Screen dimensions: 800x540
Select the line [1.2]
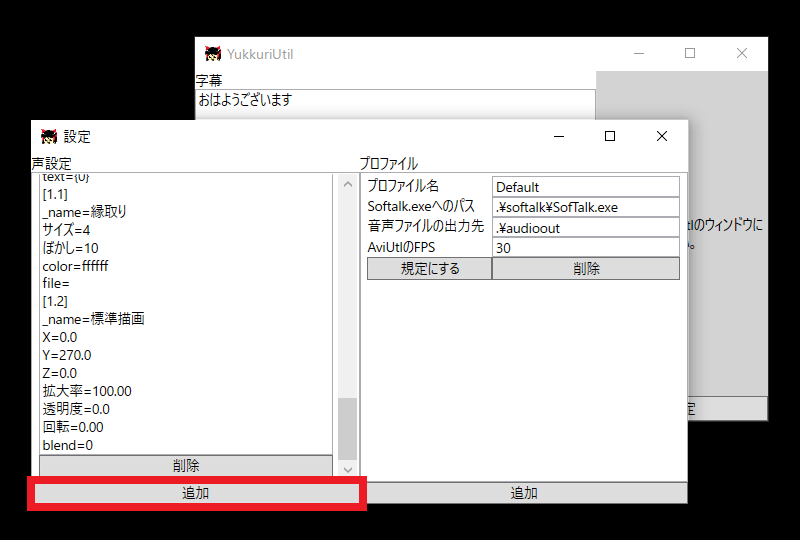tap(55, 301)
